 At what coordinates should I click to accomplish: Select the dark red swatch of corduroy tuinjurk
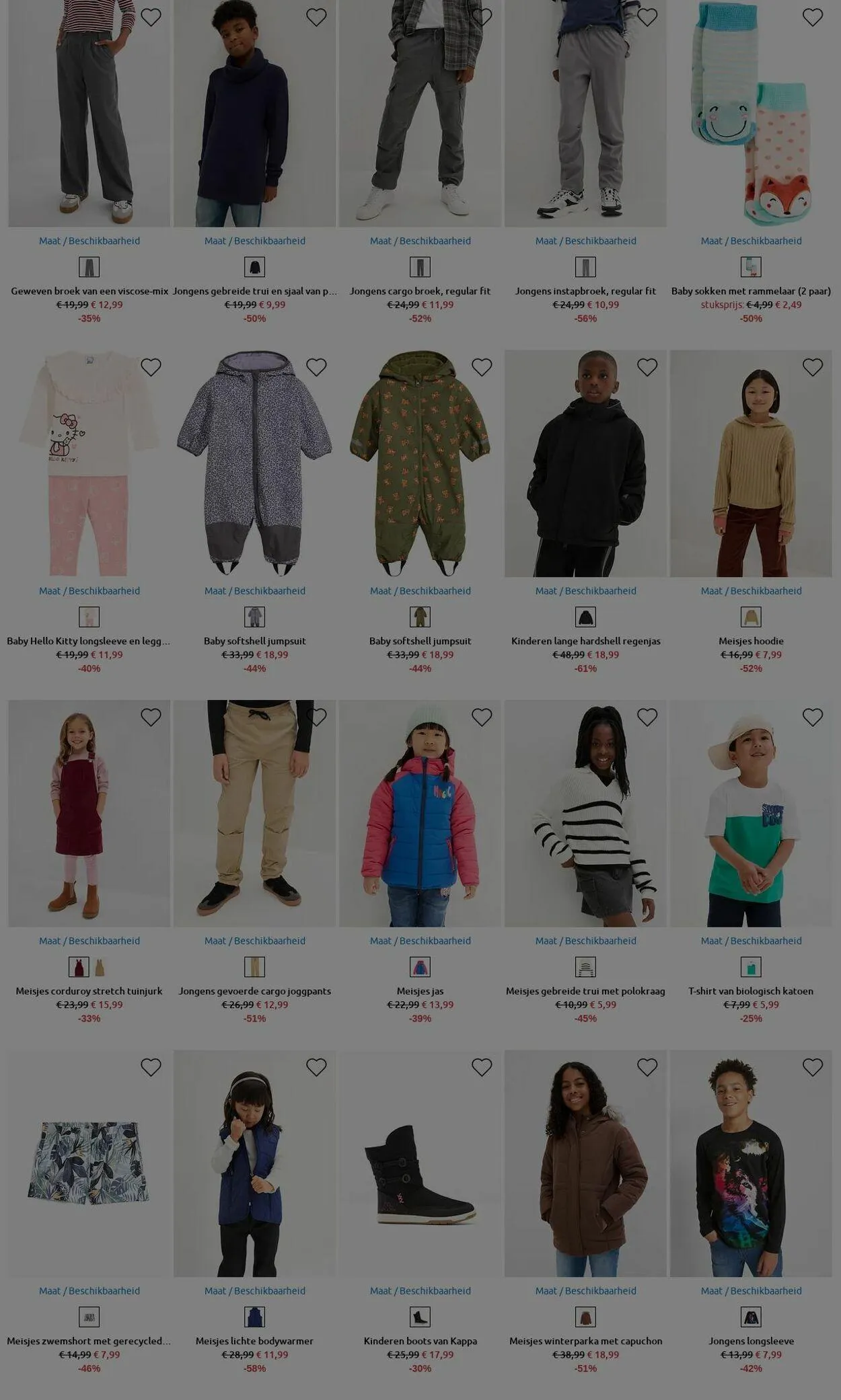tap(79, 967)
